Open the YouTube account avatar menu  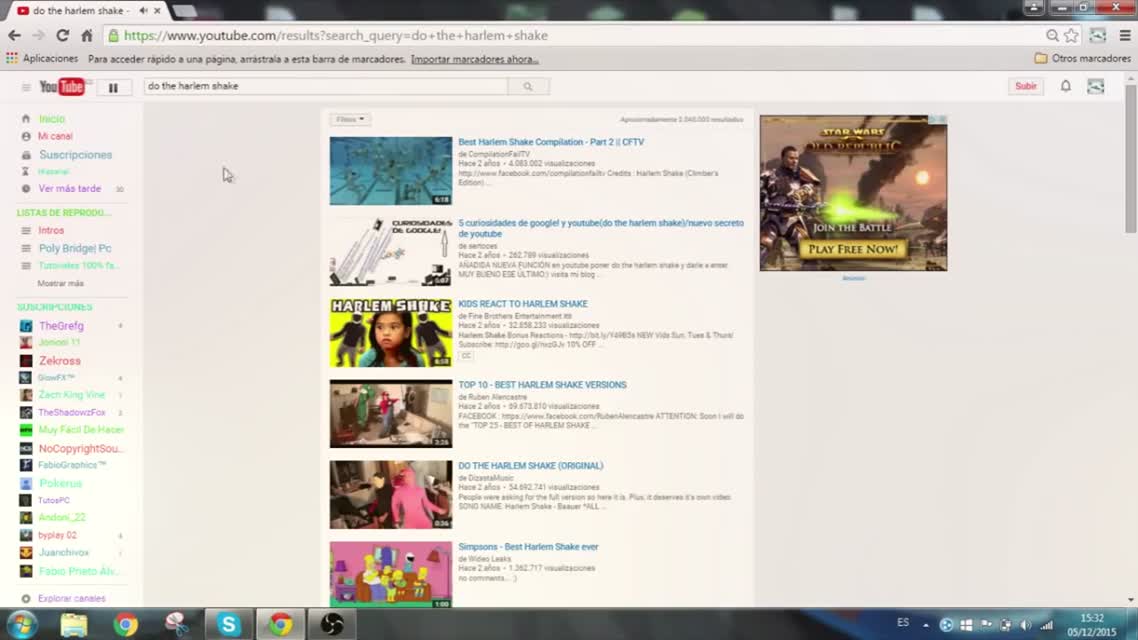1096,86
